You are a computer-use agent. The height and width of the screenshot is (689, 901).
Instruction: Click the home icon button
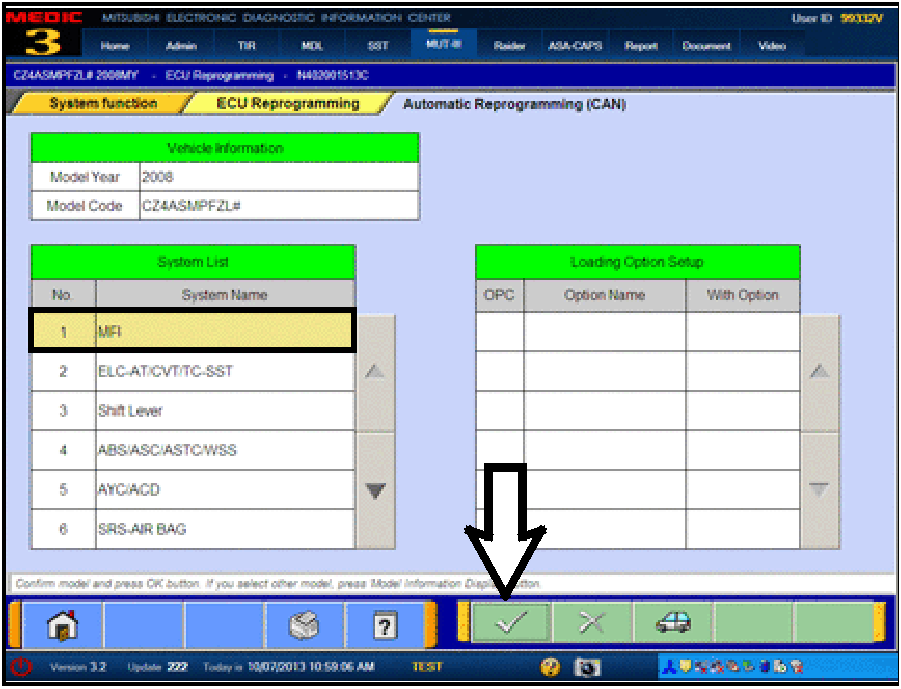63,624
